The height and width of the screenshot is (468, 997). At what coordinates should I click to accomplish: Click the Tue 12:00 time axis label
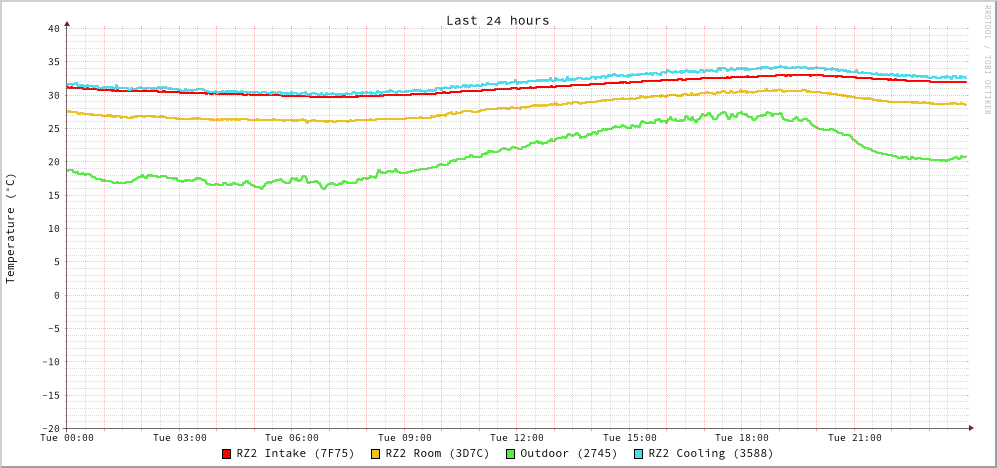point(517,438)
